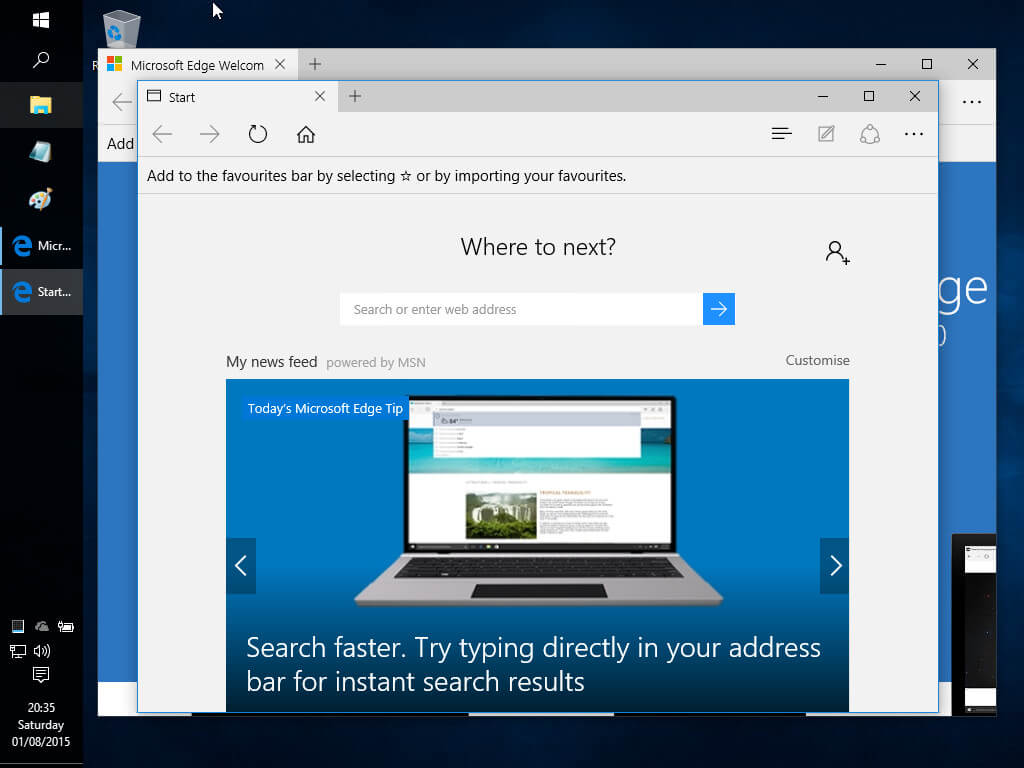
Task: Open a new tab in the front Edge window
Action: pyautogui.click(x=355, y=97)
